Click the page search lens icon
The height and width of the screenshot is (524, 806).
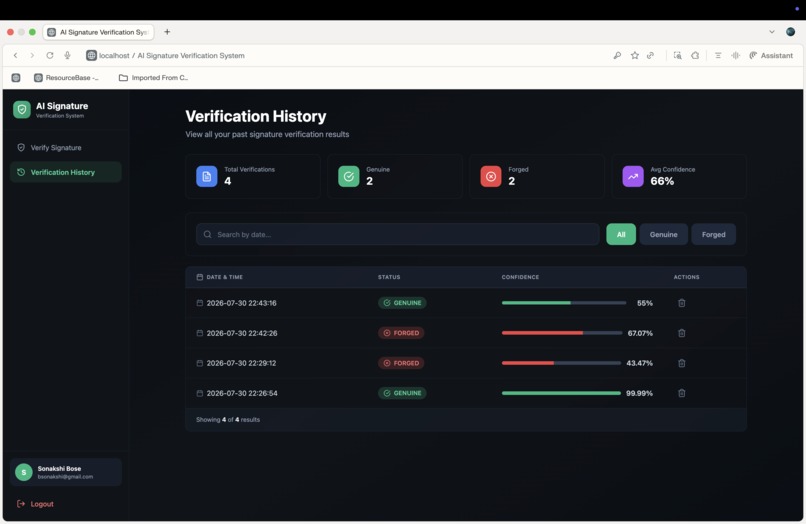click(x=677, y=55)
